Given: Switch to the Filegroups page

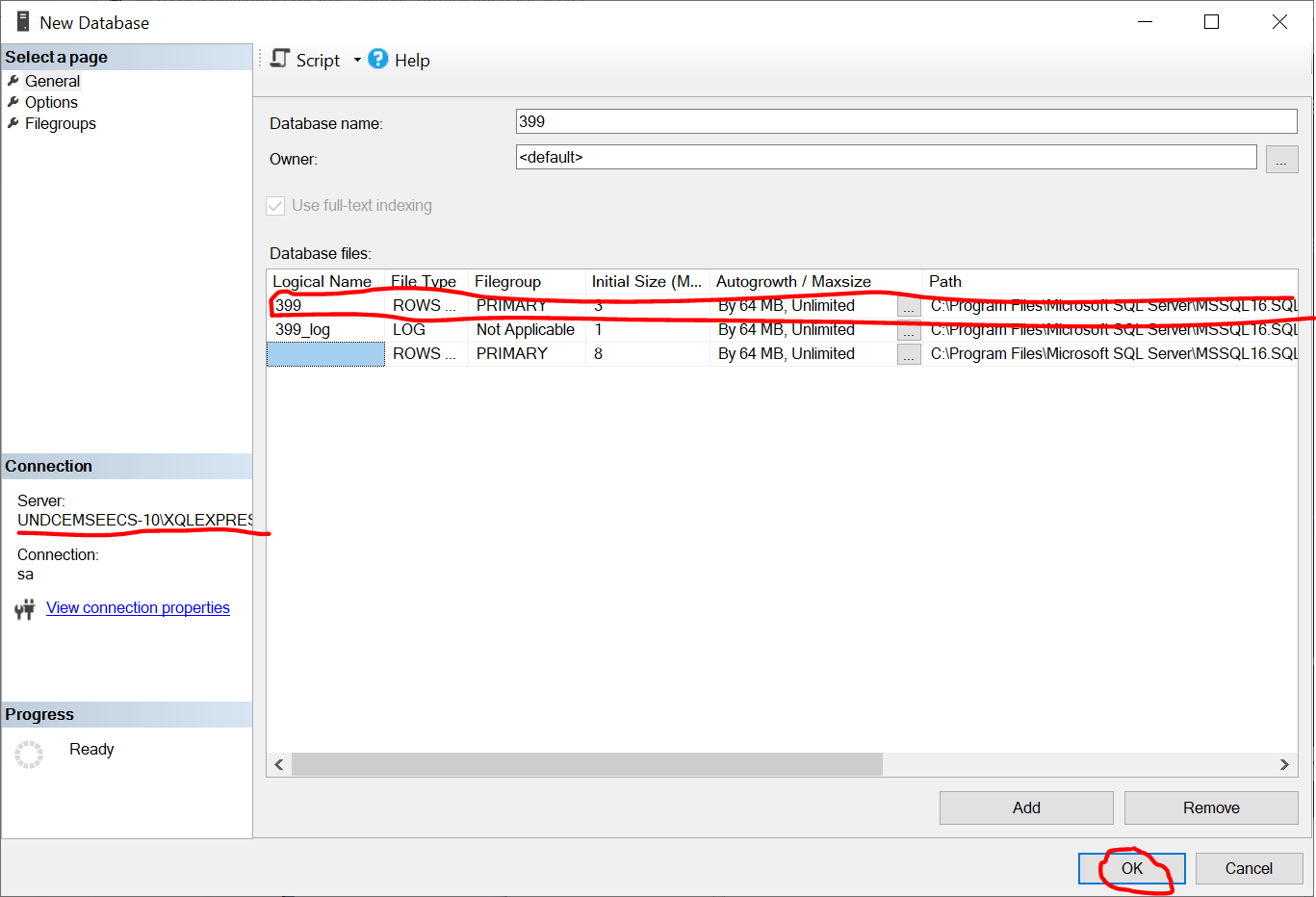Looking at the screenshot, I should [x=61, y=123].
